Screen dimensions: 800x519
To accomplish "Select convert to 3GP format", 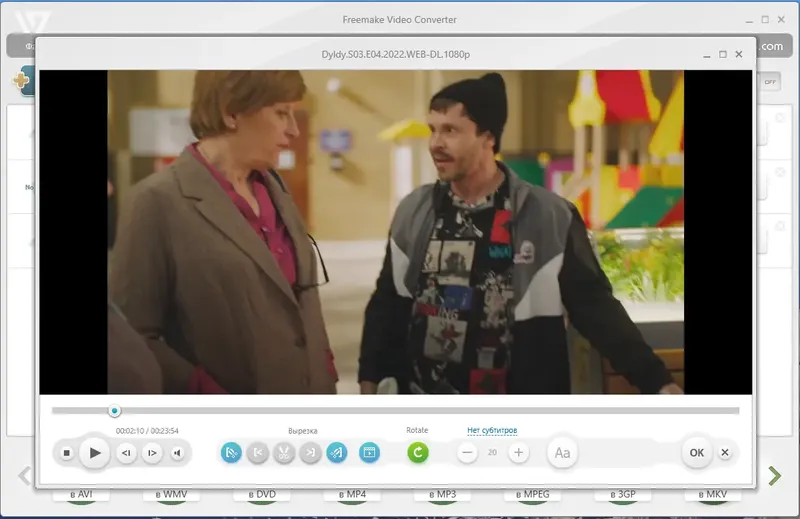I will [x=623, y=496].
